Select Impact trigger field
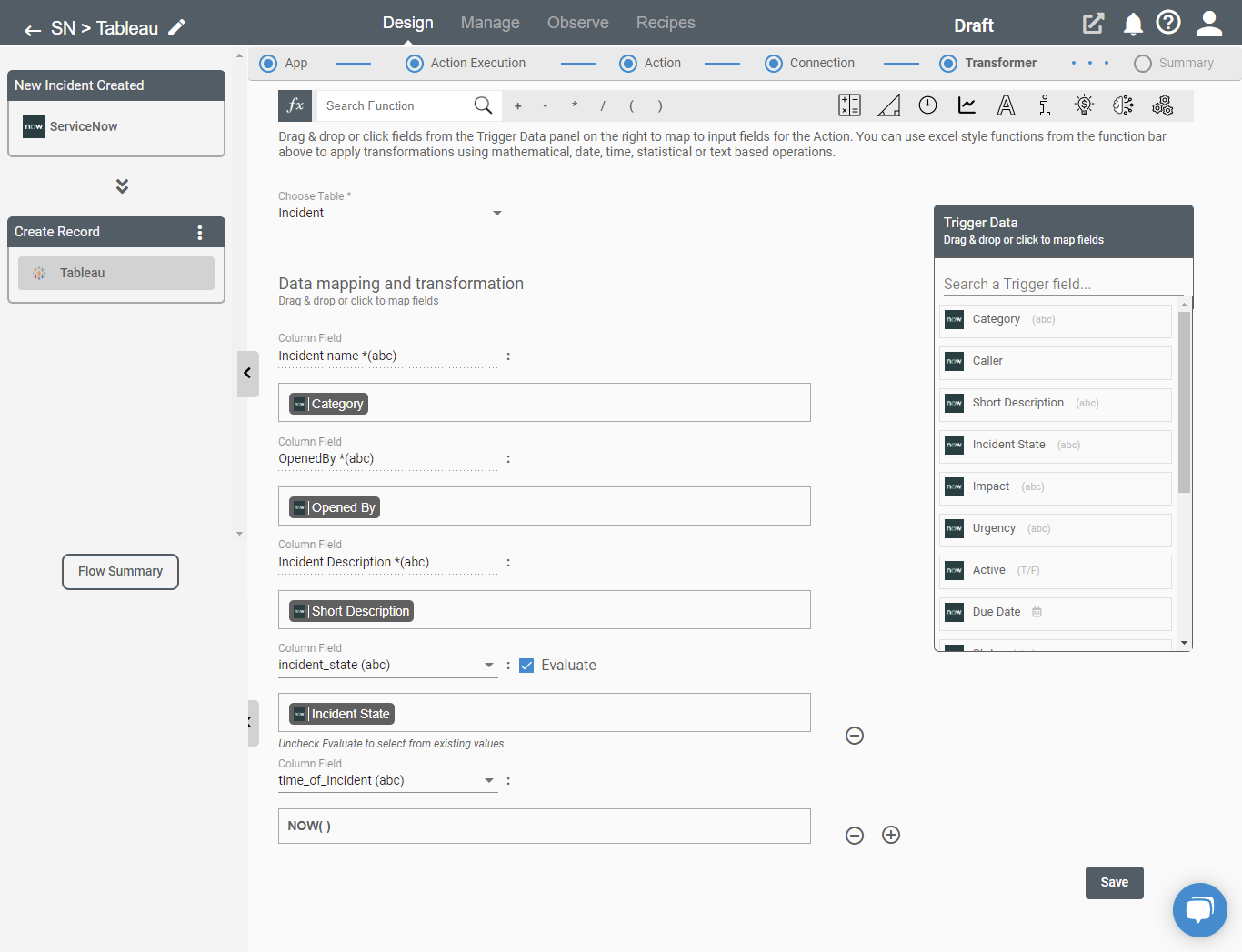The image size is (1242, 952). tap(1056, 487)
